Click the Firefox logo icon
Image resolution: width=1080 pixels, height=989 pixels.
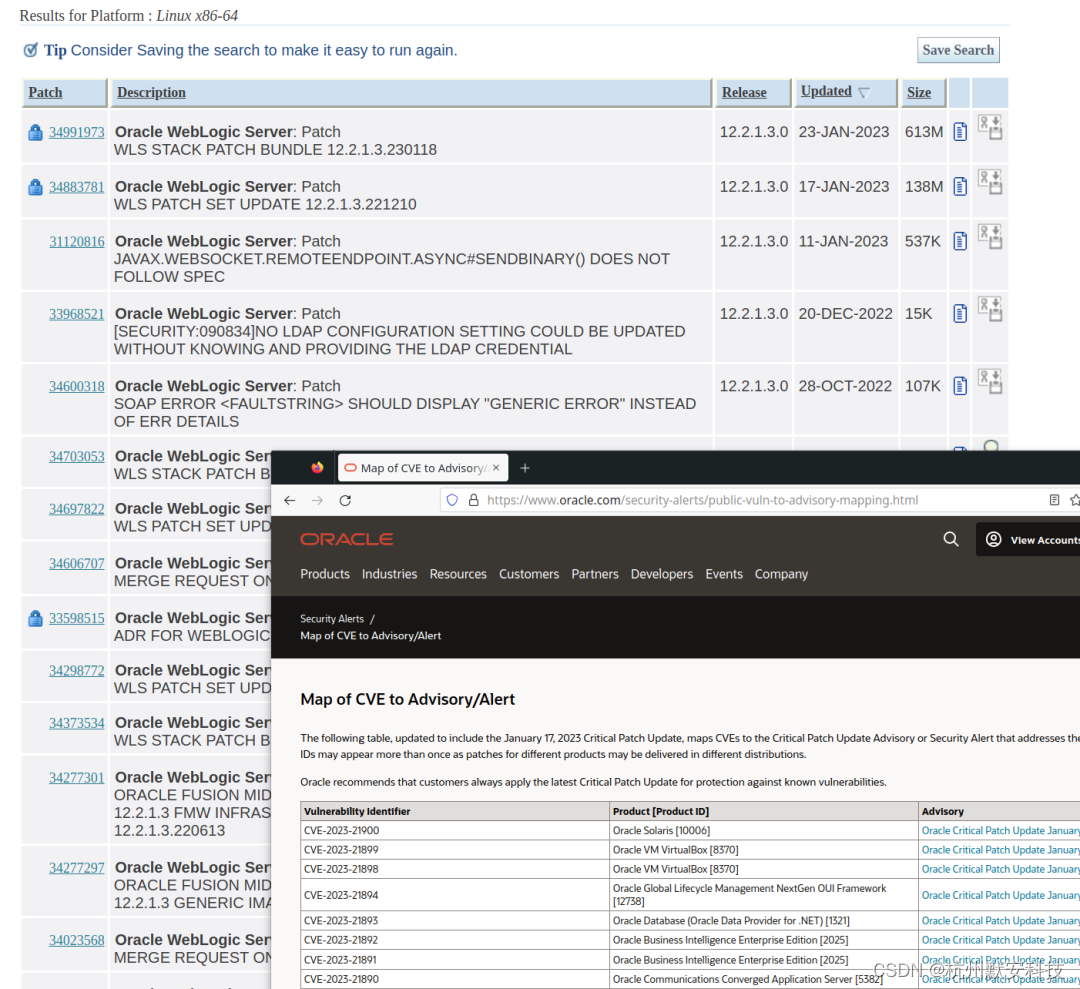pyautogui.click(x=317, y=468)
